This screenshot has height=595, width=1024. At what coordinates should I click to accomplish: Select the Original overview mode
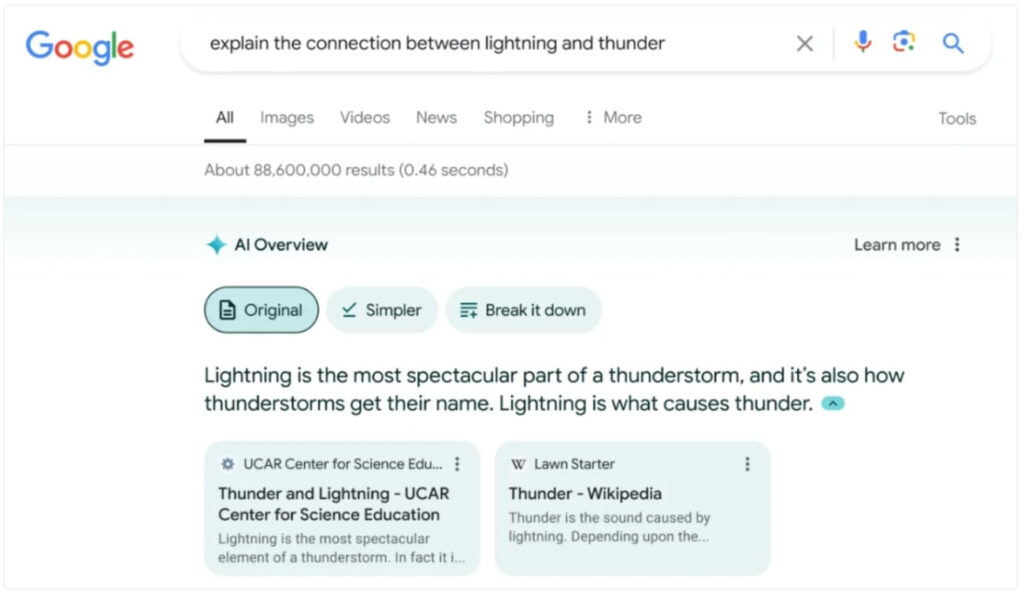(261, 310)
